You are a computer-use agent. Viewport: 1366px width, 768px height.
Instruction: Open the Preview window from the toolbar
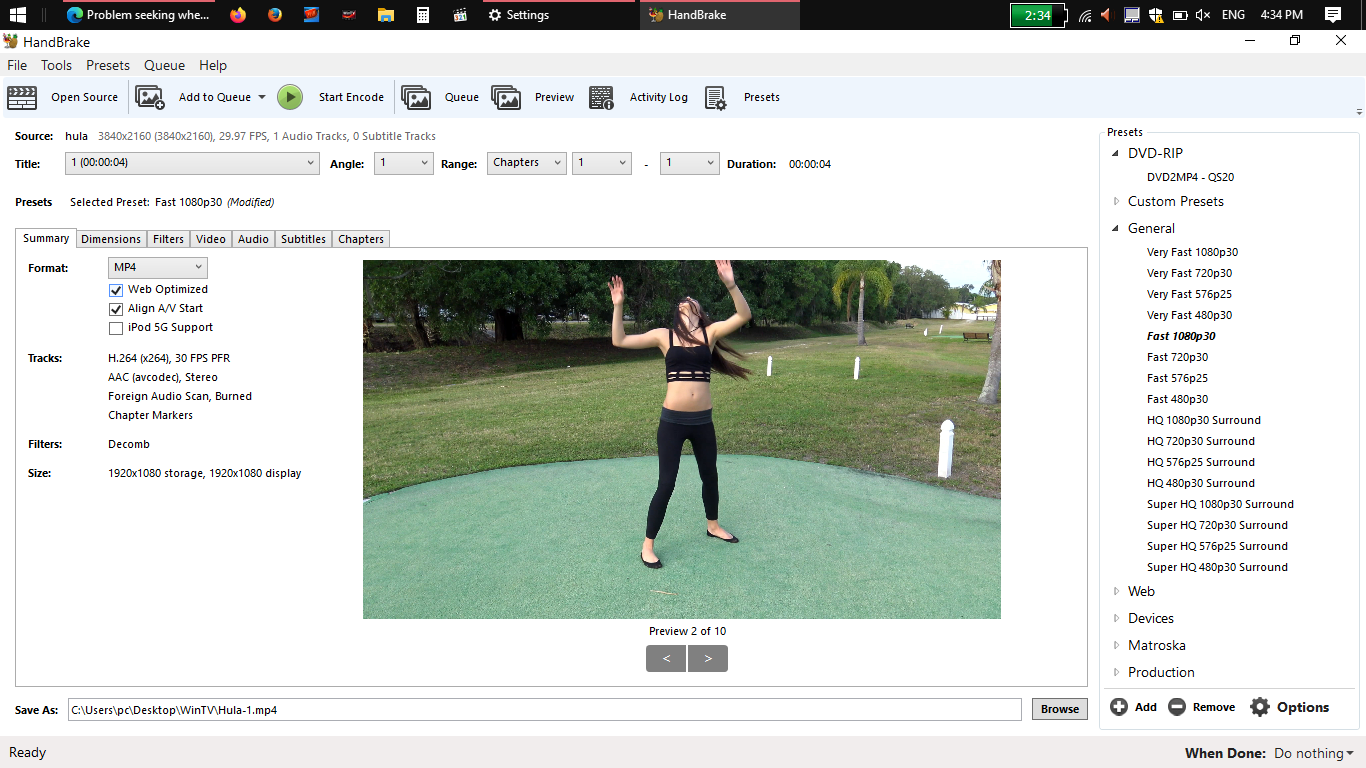pyautogui.click(x=532, y=97)
